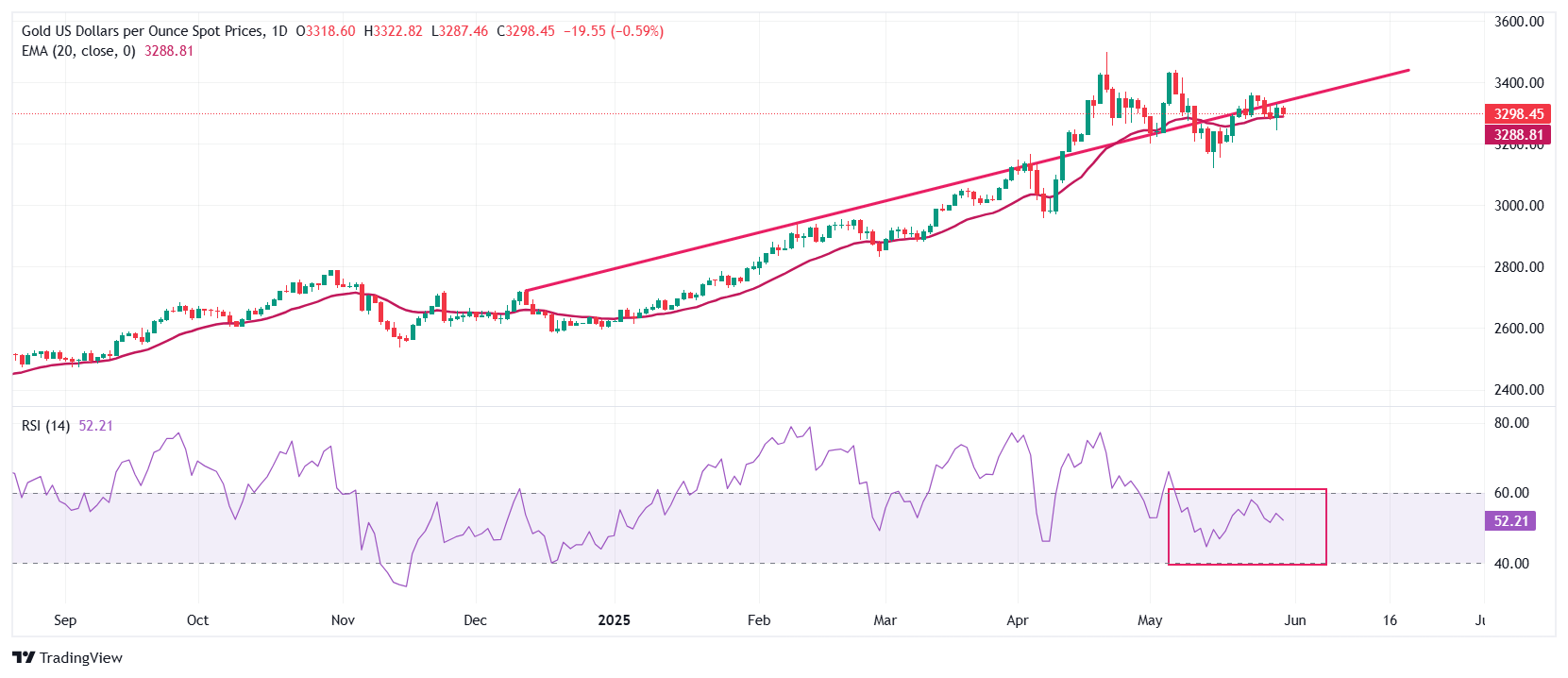Click the Sep label on time axis
The width and height of the screenshot is (1568, 678).
[65, 620]
